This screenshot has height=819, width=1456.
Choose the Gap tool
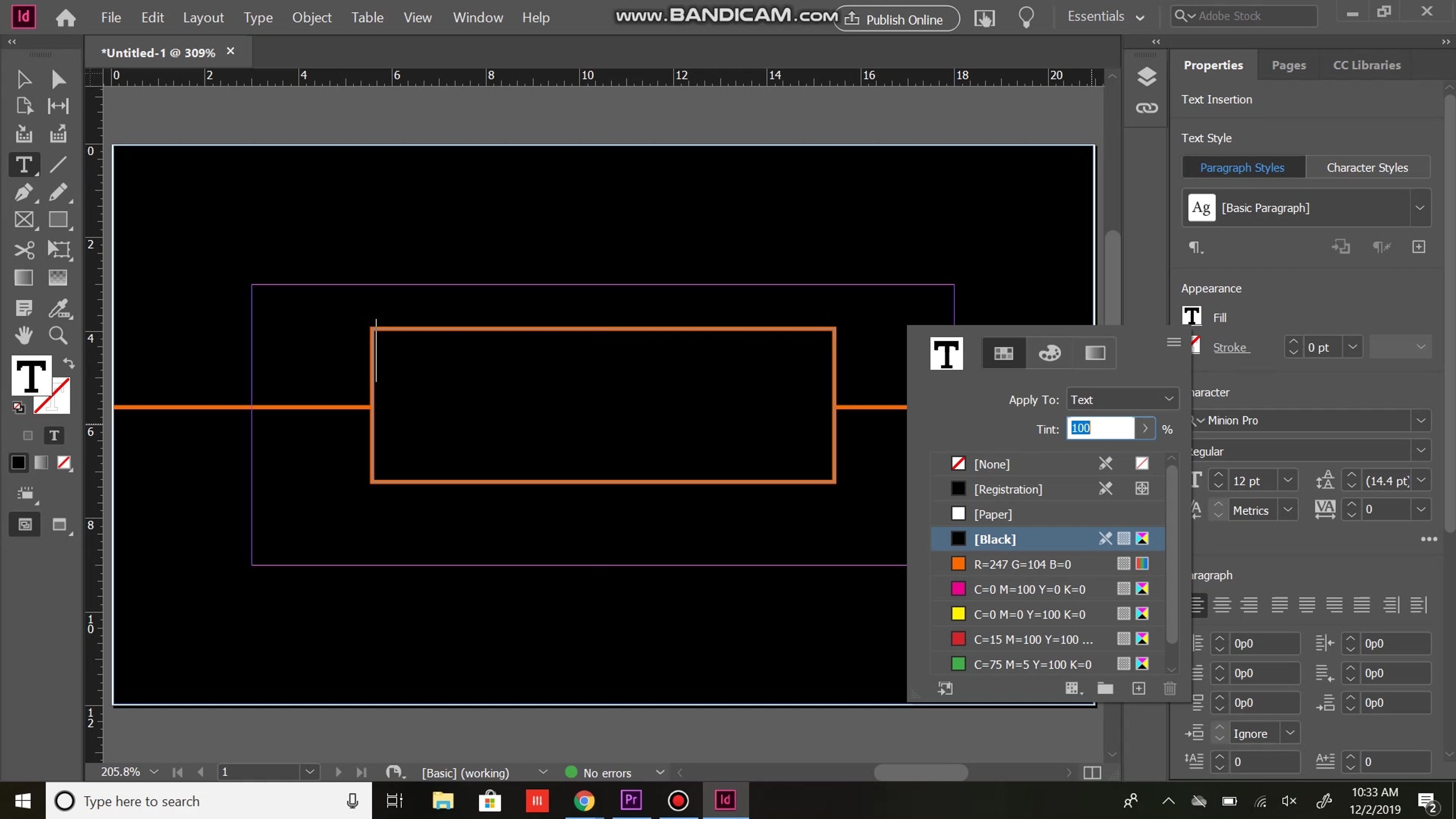tap(58, 106)
